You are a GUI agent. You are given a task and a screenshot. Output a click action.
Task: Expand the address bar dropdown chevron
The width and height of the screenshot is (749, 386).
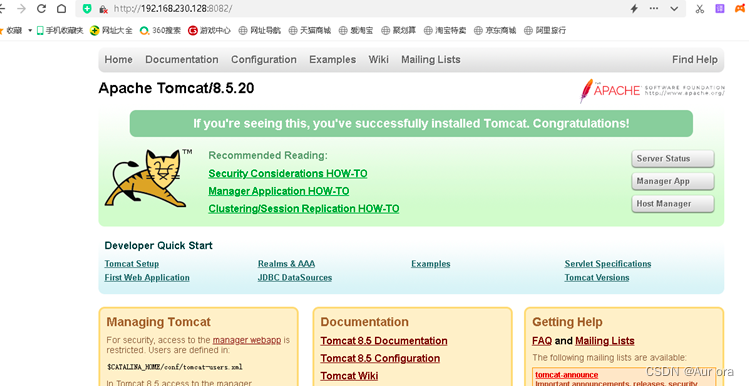(674, 9)
